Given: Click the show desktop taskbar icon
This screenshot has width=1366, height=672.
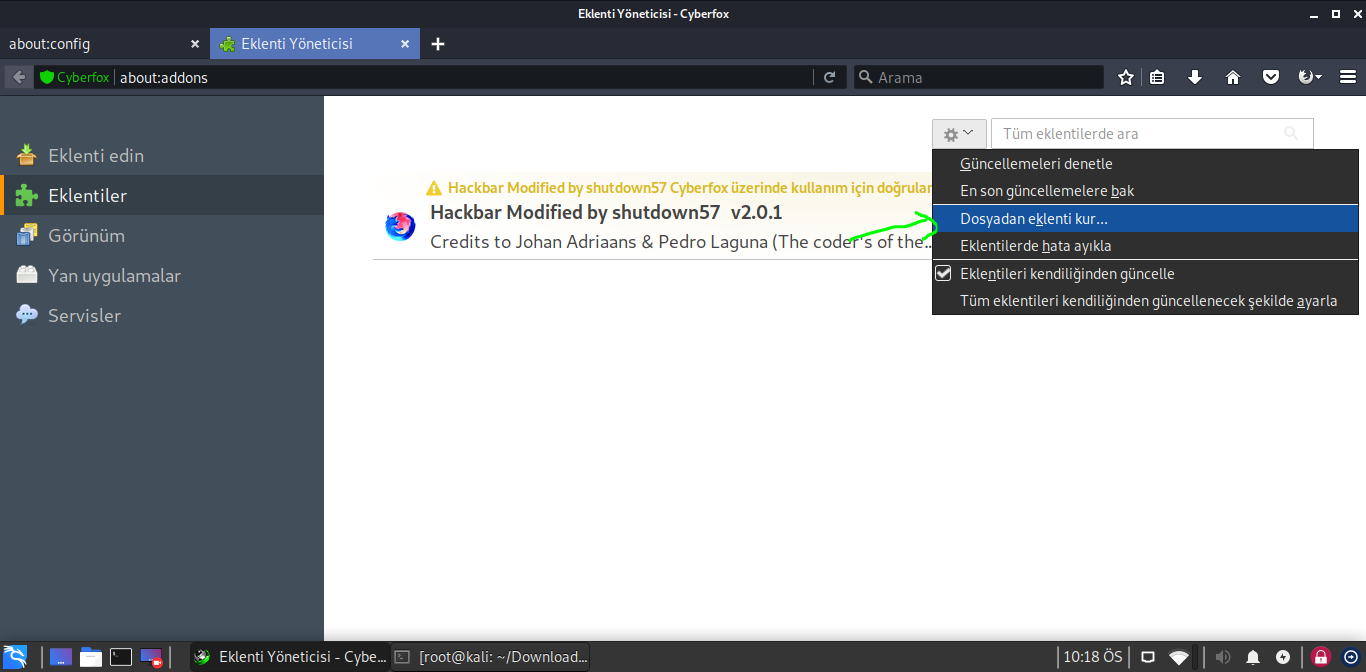Looking at the screenshot, I should pos(61,657).
